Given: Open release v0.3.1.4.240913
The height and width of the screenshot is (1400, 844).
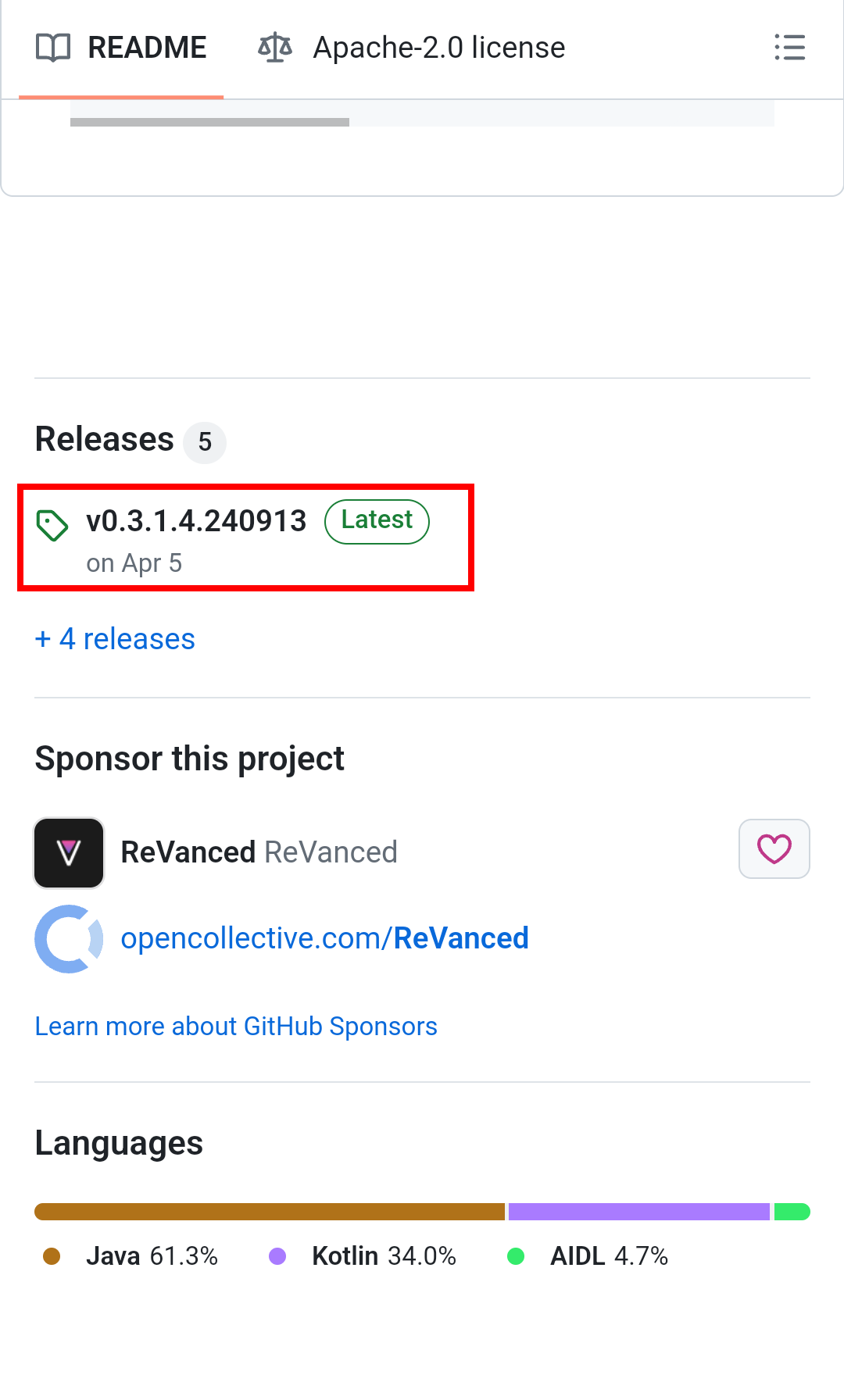Looking at the screenshot, I should [x=196, y=521].
